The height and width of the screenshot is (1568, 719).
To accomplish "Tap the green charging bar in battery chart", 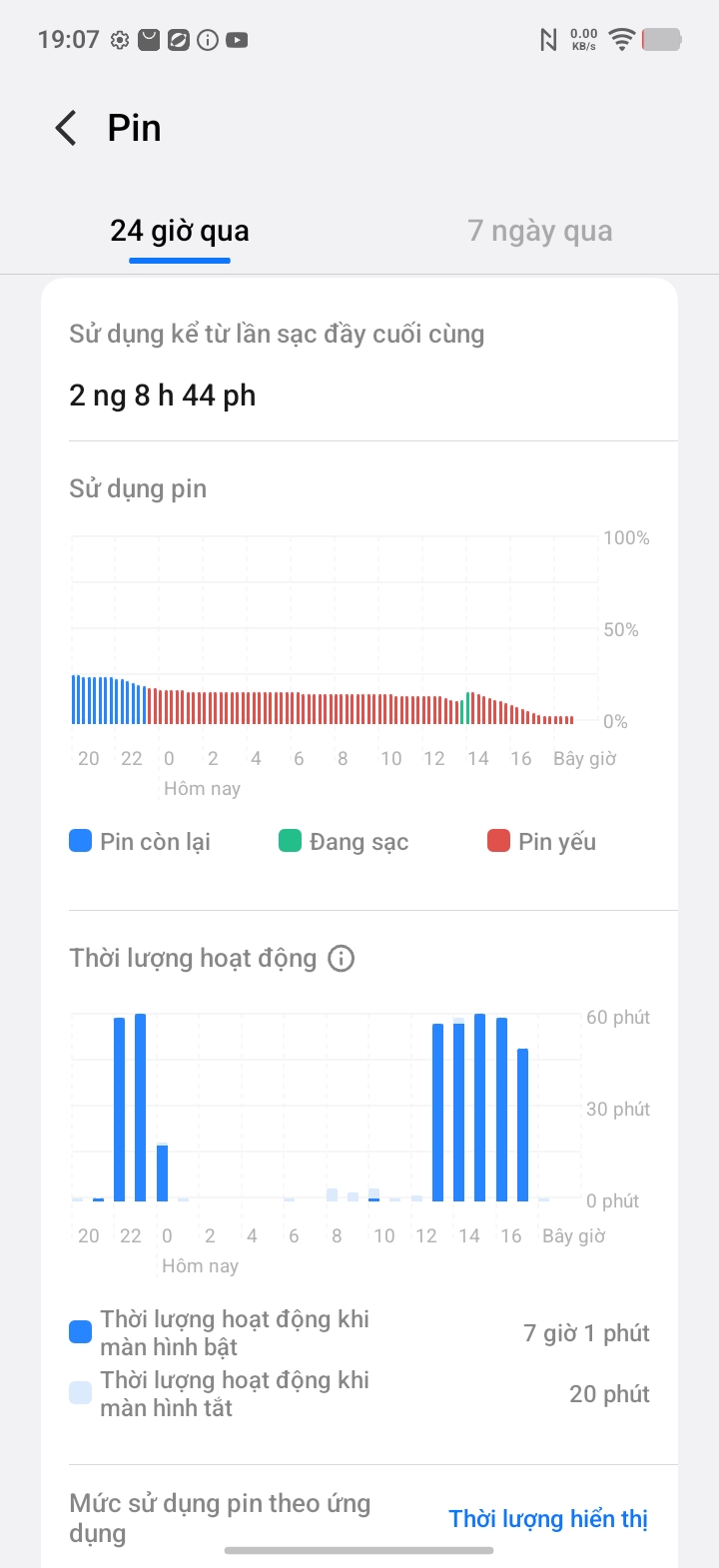I will pos(465,707).
